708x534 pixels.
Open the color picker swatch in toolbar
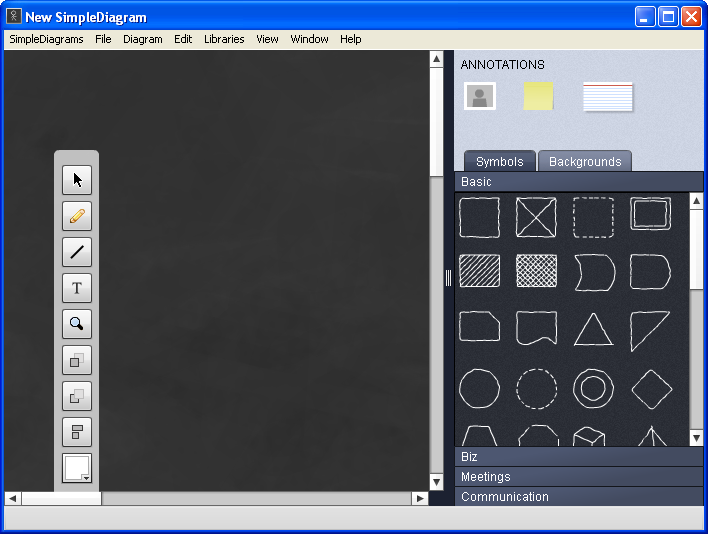click(x=77, y=468)
